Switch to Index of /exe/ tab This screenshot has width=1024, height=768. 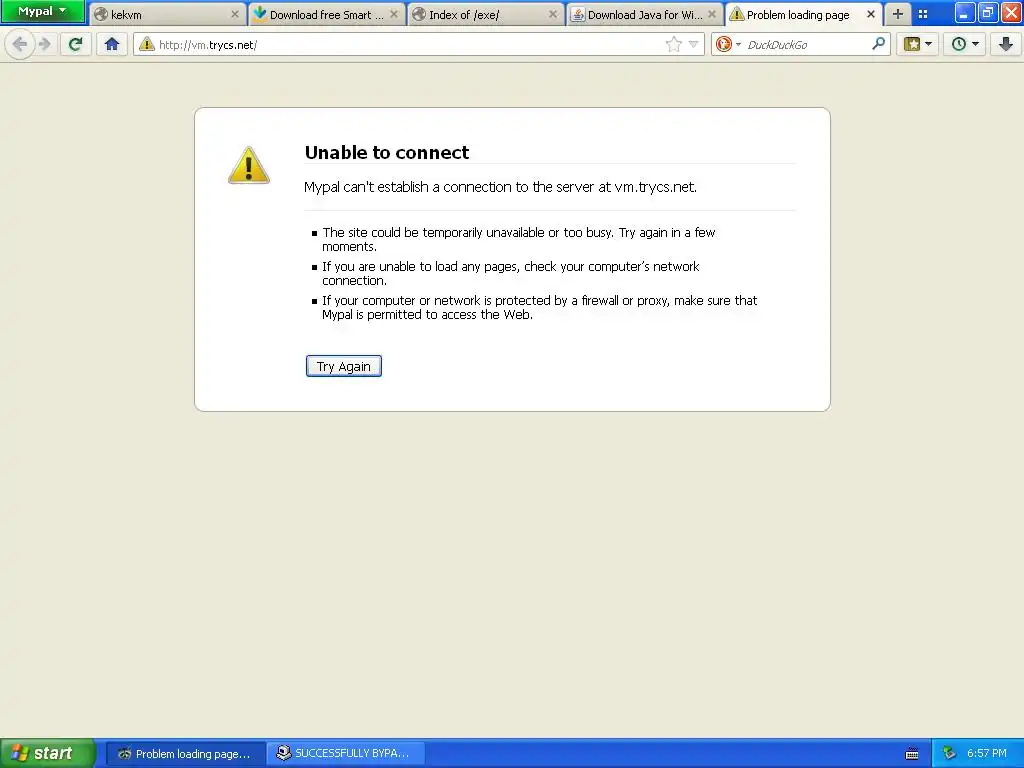coord(486,14)
